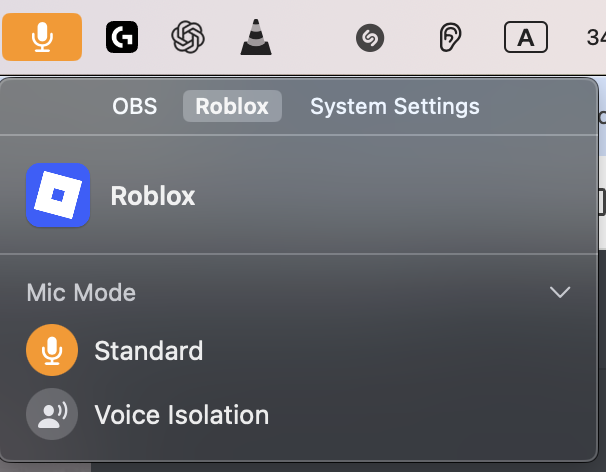Collapse the Mic Mode section chevron
The width and height of the screenshot is (606, 472).
560,292
